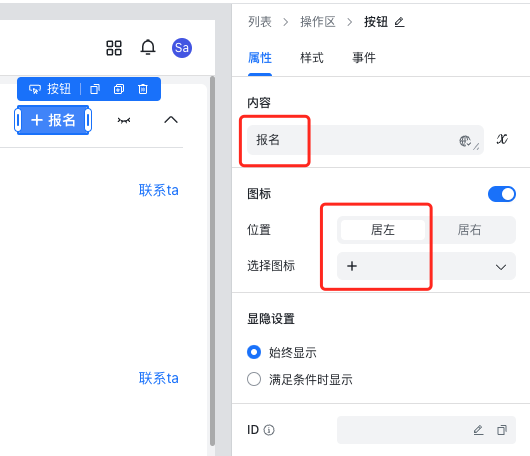Select the 满足条件时显示 radio option
530x456 pixels.
[254, 379]
